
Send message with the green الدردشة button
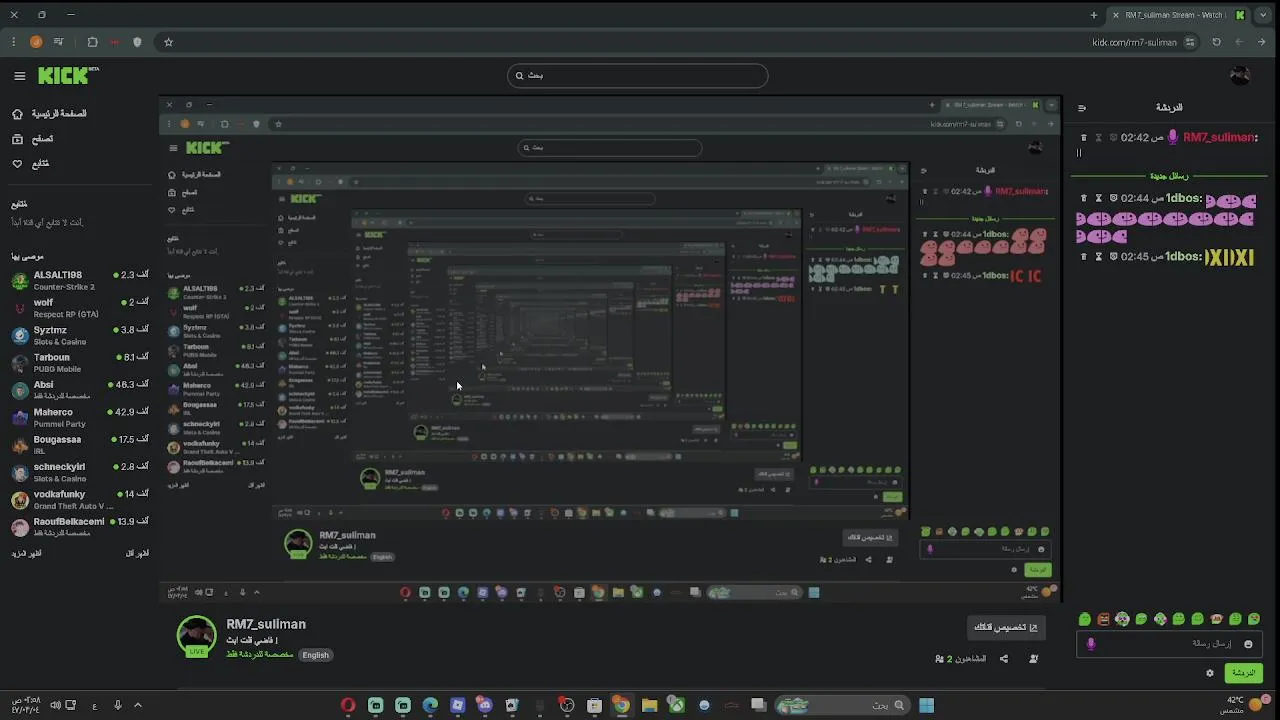1243,673
